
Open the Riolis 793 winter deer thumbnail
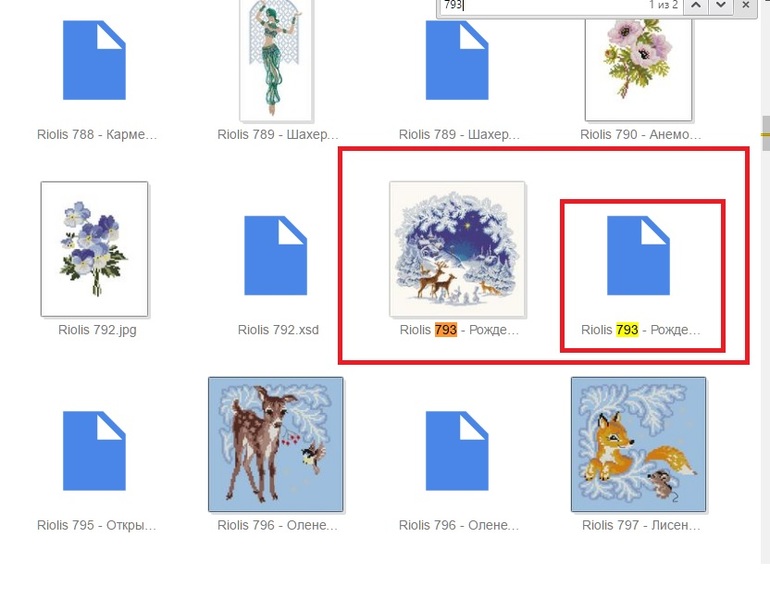tap(457, 249)
